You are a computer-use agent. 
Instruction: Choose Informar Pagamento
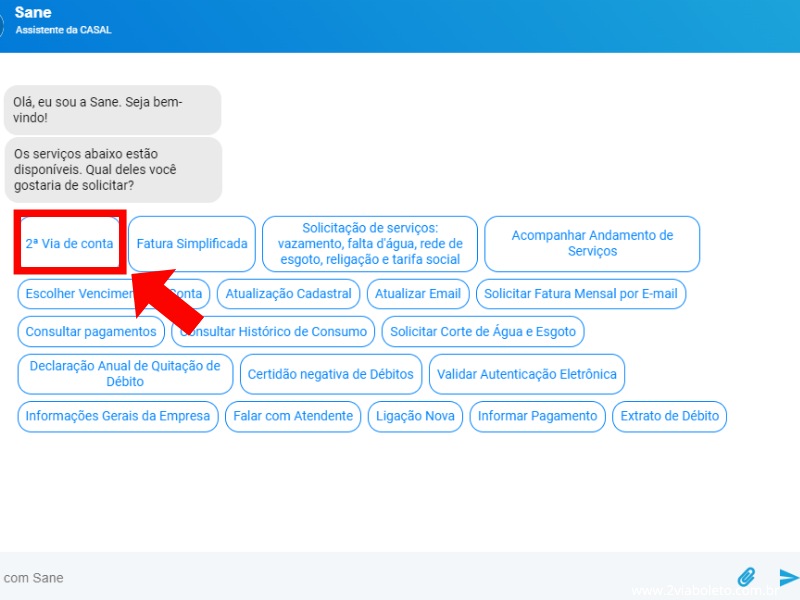click(x=537, y=416)
